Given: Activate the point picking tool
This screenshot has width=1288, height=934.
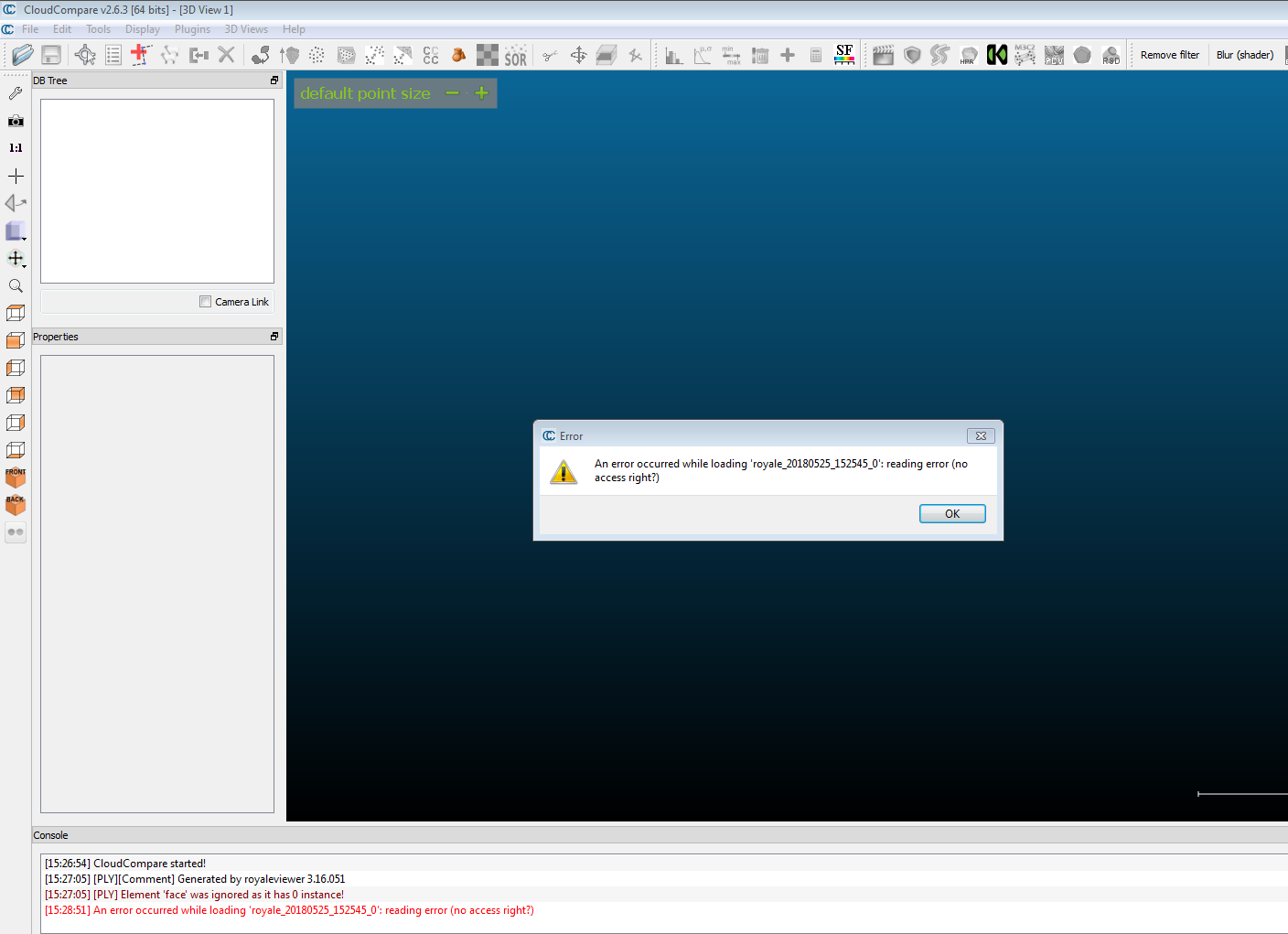Looking at the screenshot, I should [x=85, y=55].
